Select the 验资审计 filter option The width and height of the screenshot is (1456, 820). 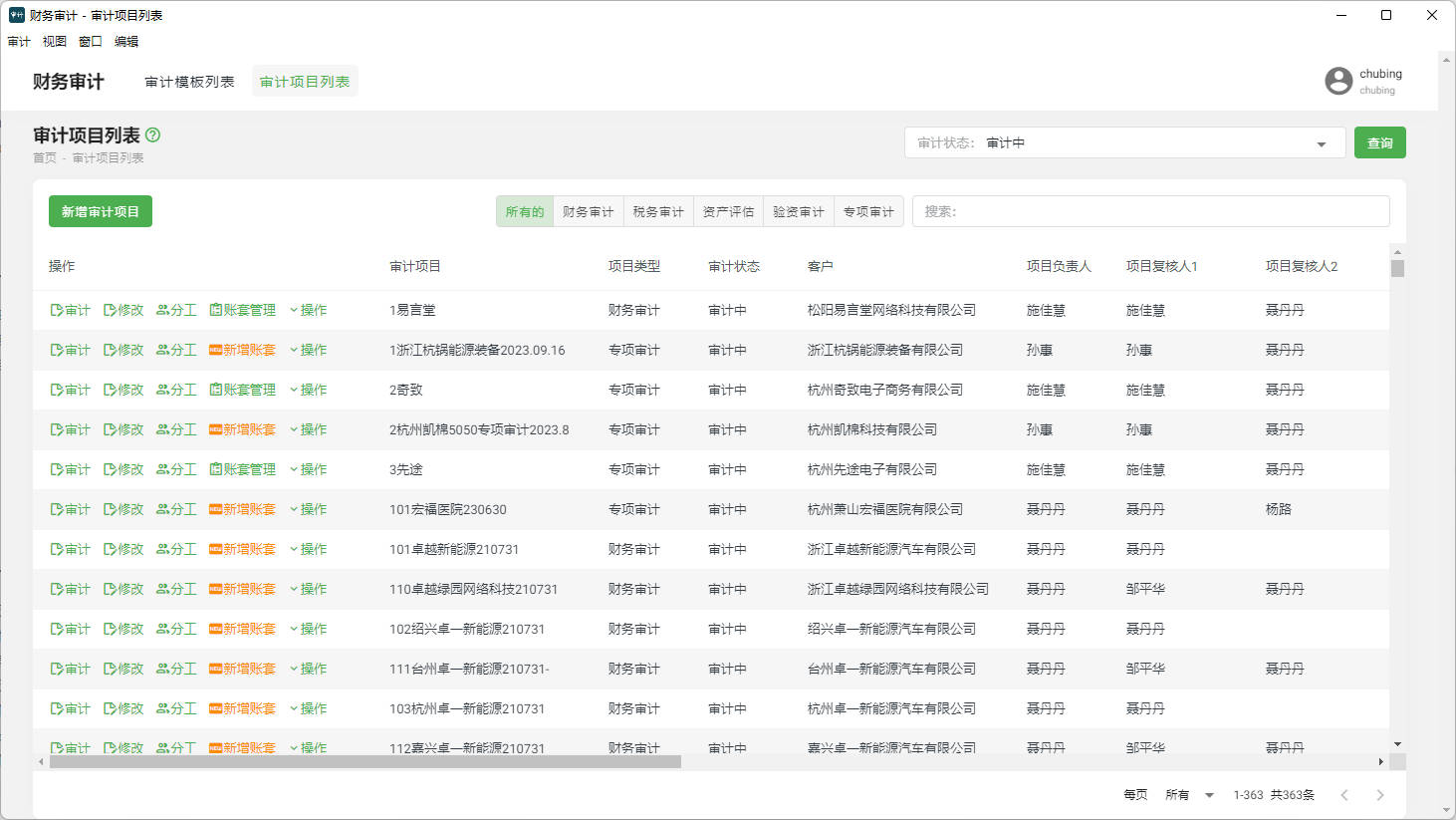[799, 211]
